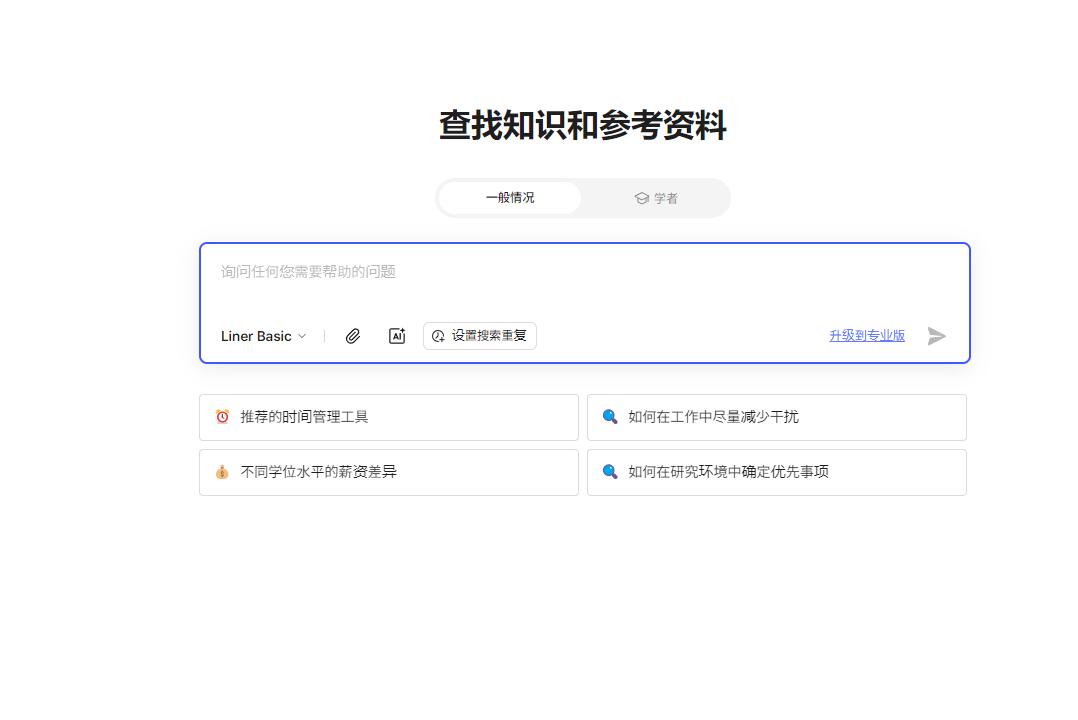1078x720 pixels.
Task: Click the 升级到专业版 link
Action: pyautogui.click(x=866, y=336)
